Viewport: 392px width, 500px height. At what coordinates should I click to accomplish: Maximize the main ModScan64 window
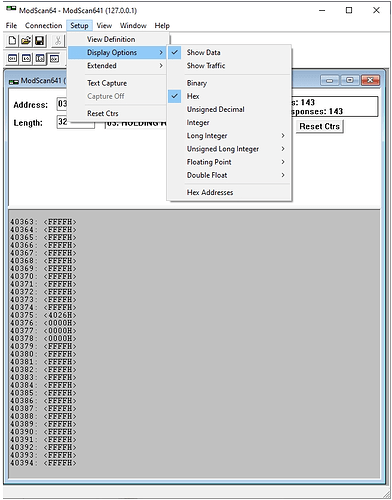pyautogui.click(x=349, y=10)
